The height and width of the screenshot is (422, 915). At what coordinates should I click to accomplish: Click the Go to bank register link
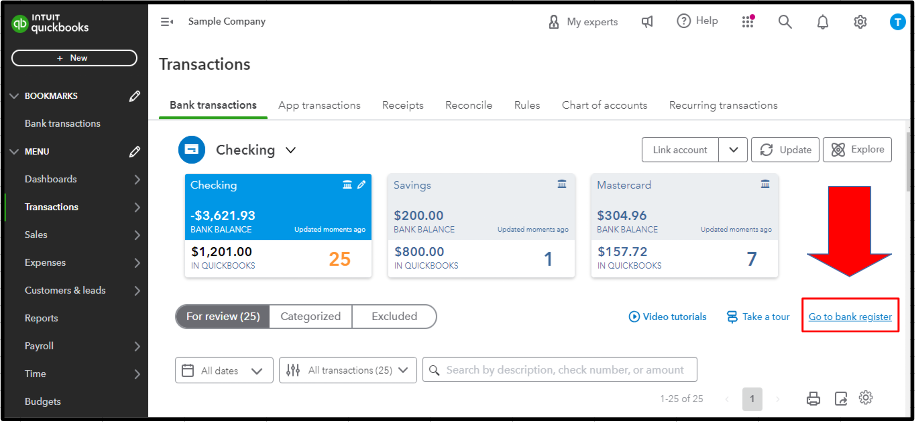pos(850,317)
